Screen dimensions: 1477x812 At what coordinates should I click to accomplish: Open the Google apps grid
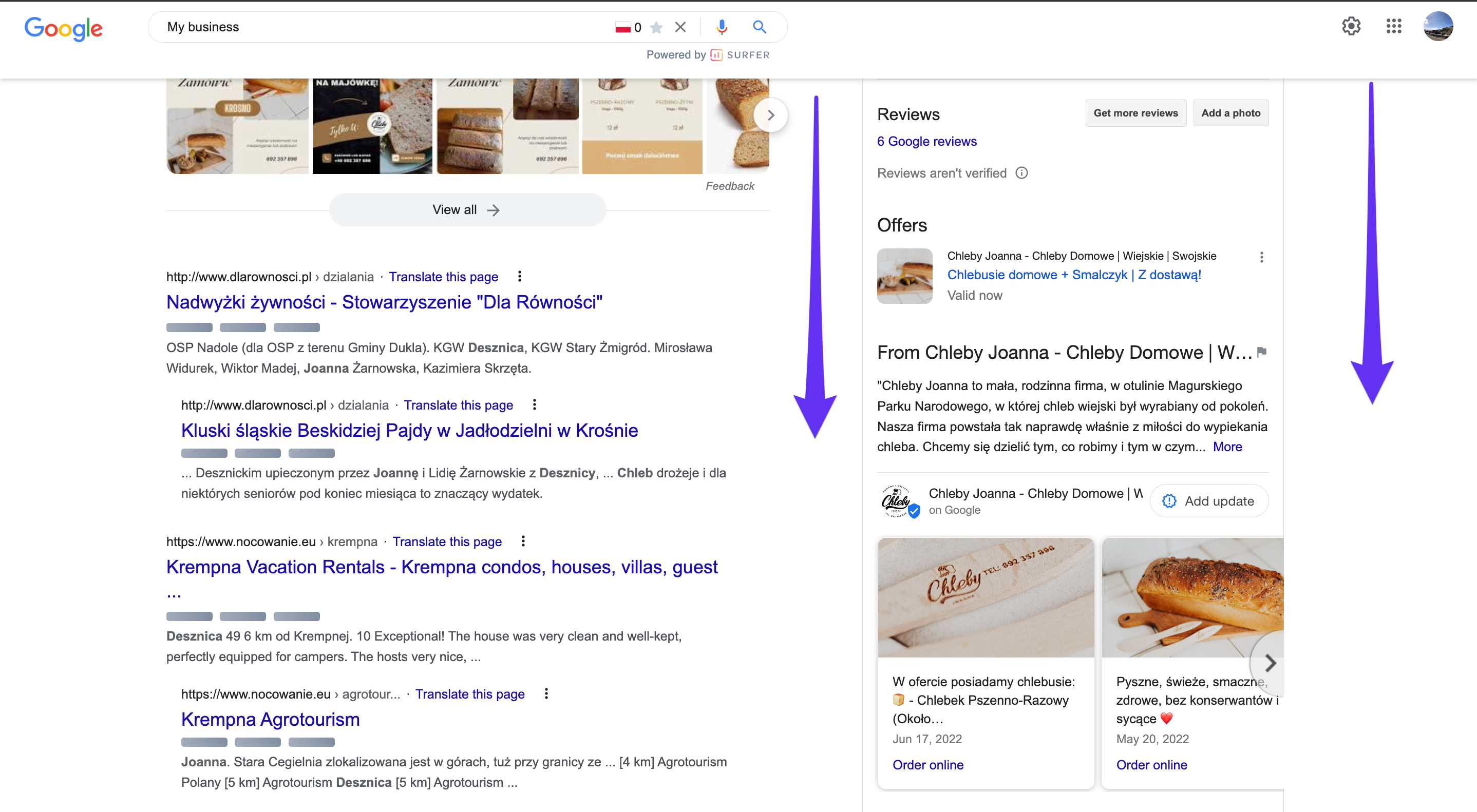(1393, 26)
